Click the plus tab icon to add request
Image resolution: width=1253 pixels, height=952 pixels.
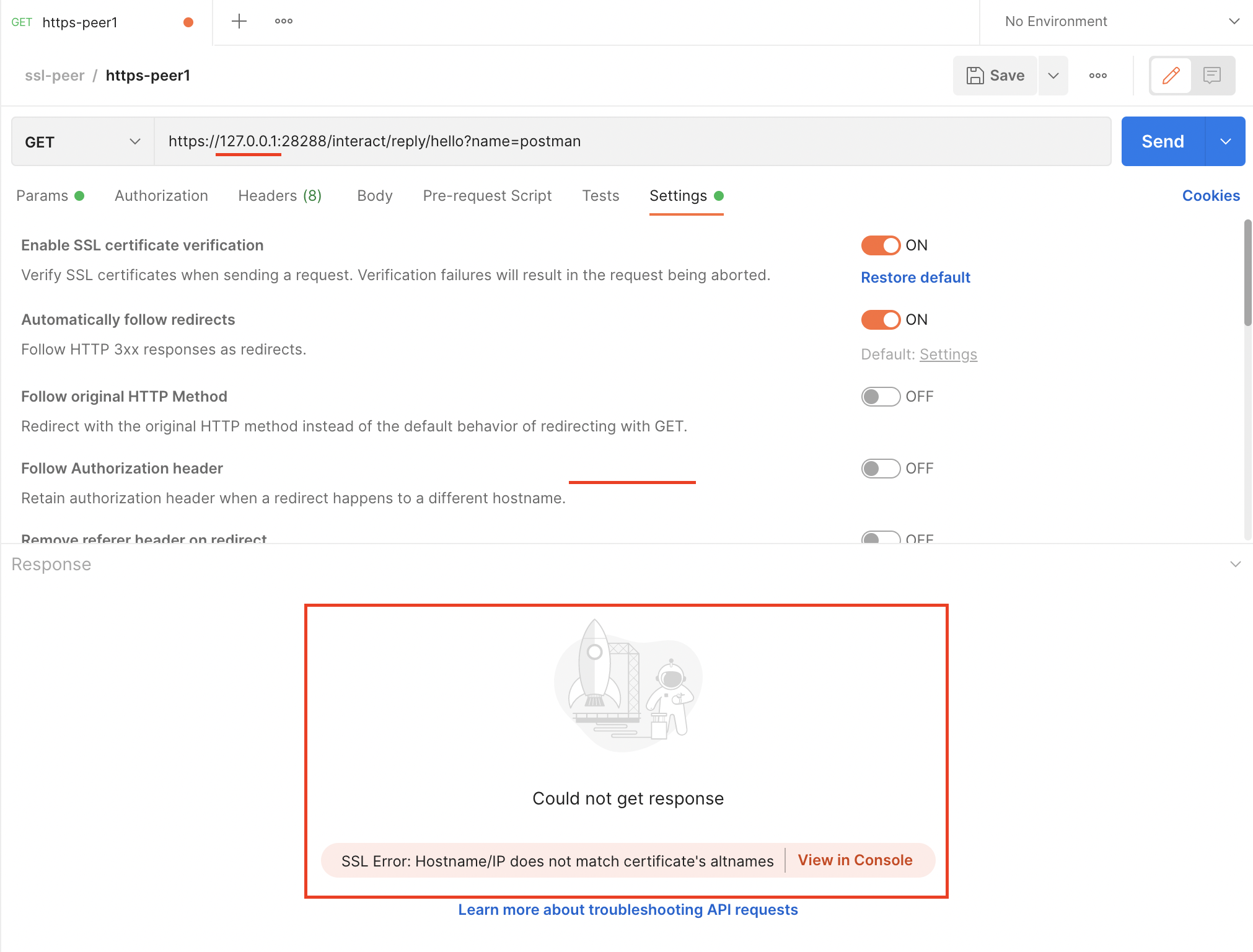tap(238, 20)
